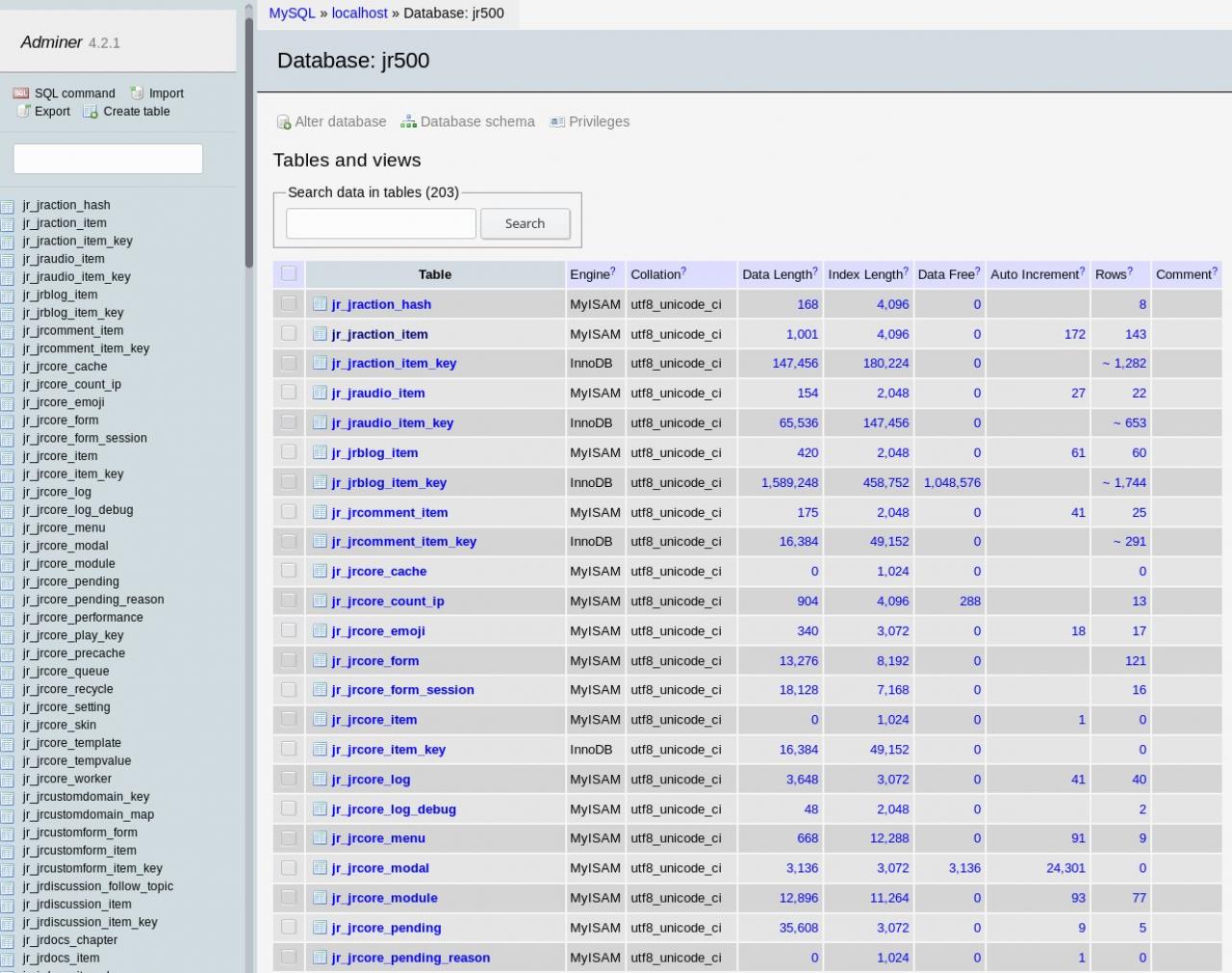
Task: Click the SQL command icon
Action: (x=20, y=93)
